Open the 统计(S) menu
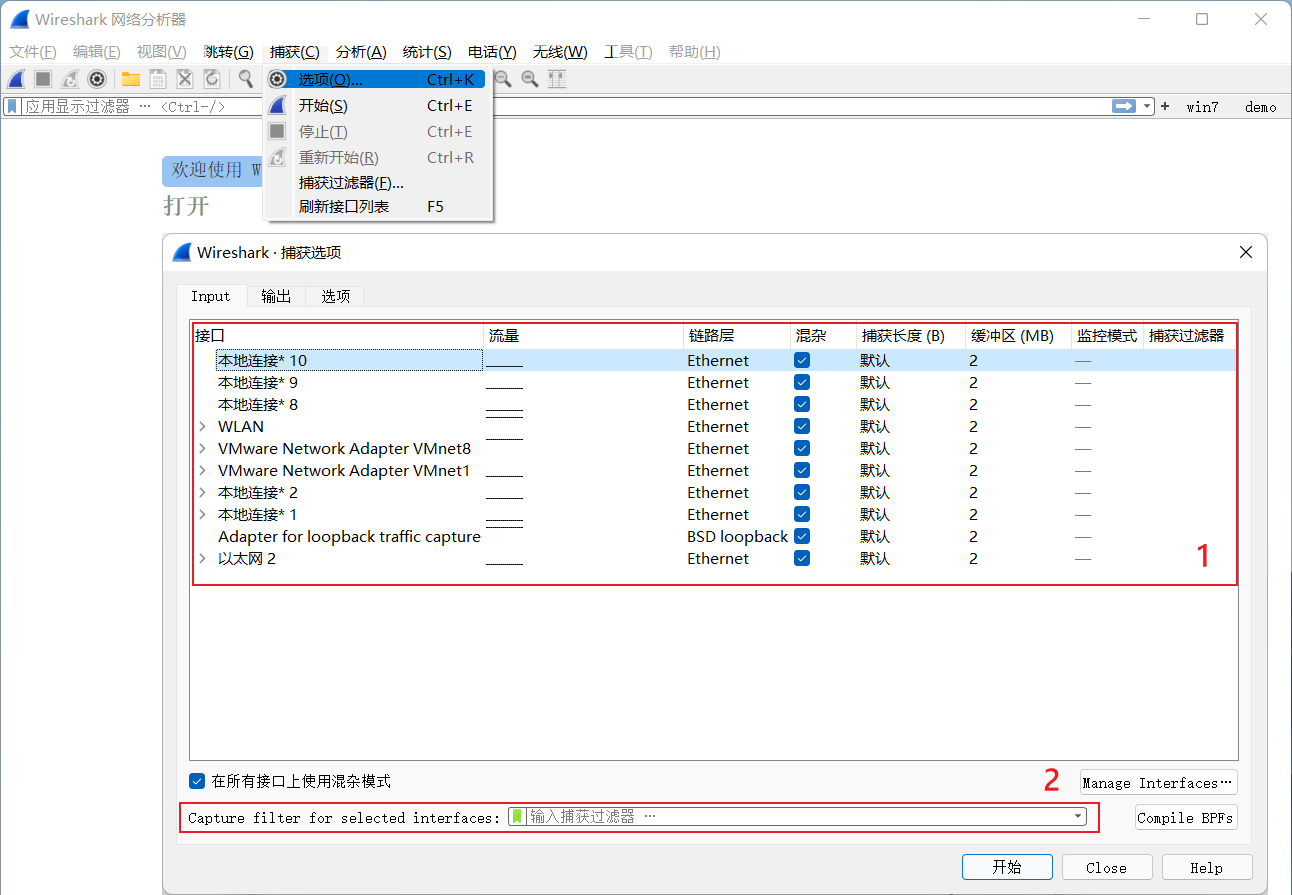This screenshot has height=895, width=1292. [427, 52]
